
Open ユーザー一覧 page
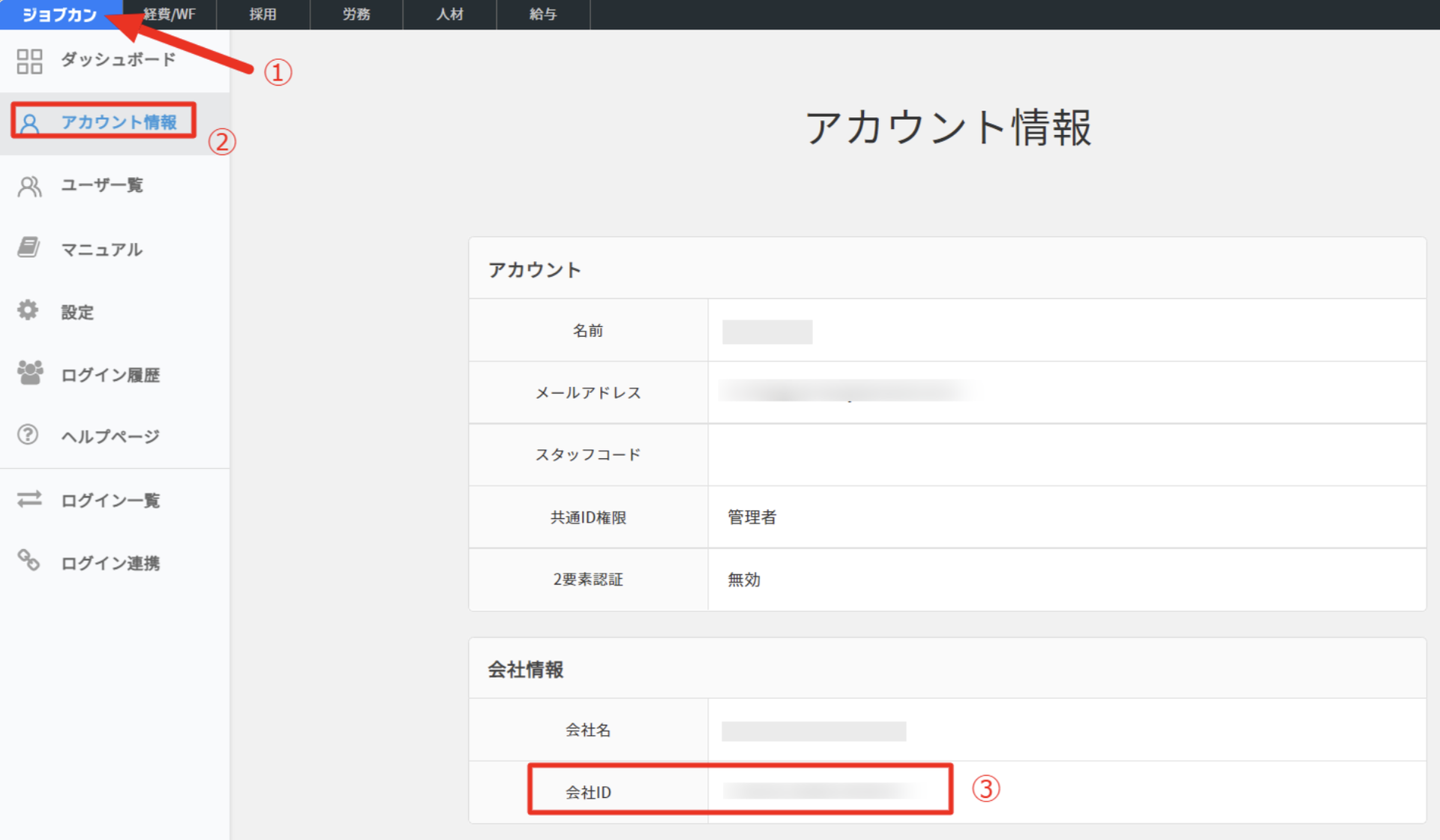(102, 185)
